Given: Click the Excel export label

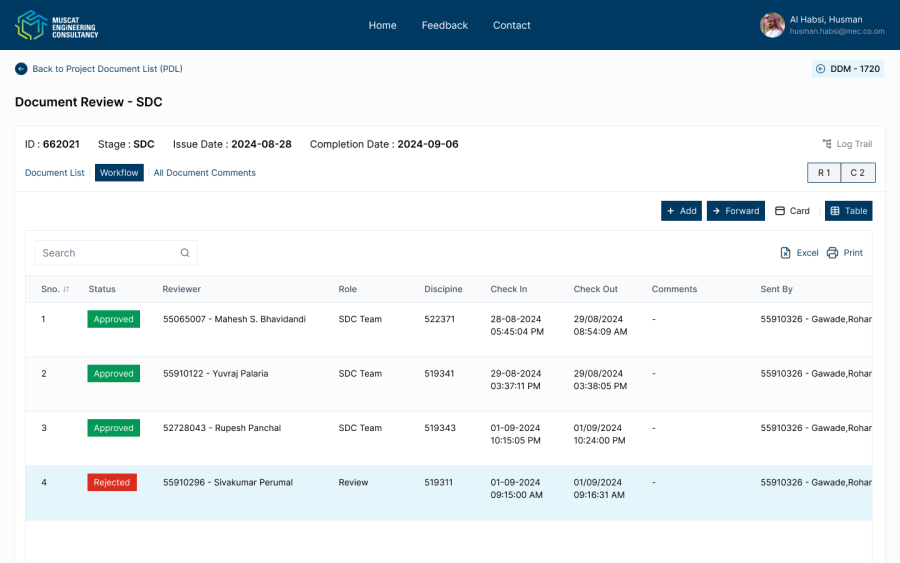Looking at the screenshot, I should (807, 253).
